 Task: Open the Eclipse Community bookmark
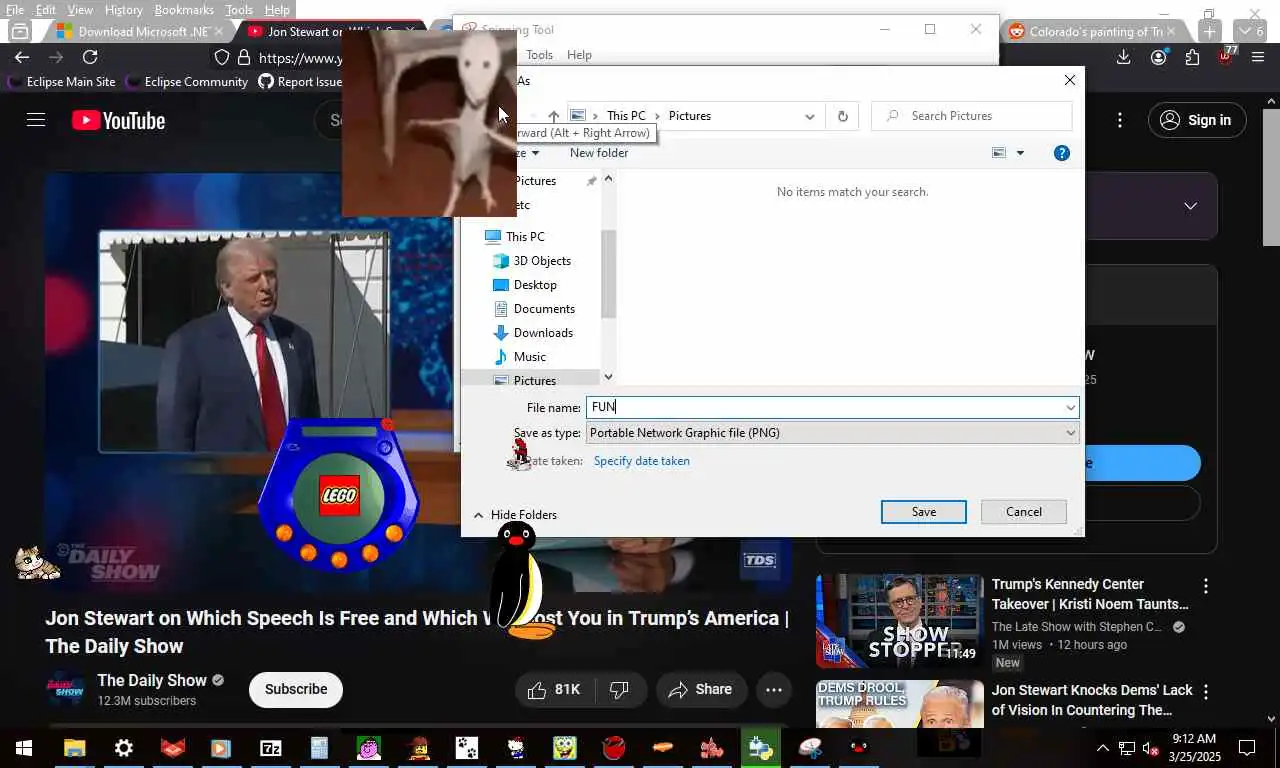coord(186,82)
